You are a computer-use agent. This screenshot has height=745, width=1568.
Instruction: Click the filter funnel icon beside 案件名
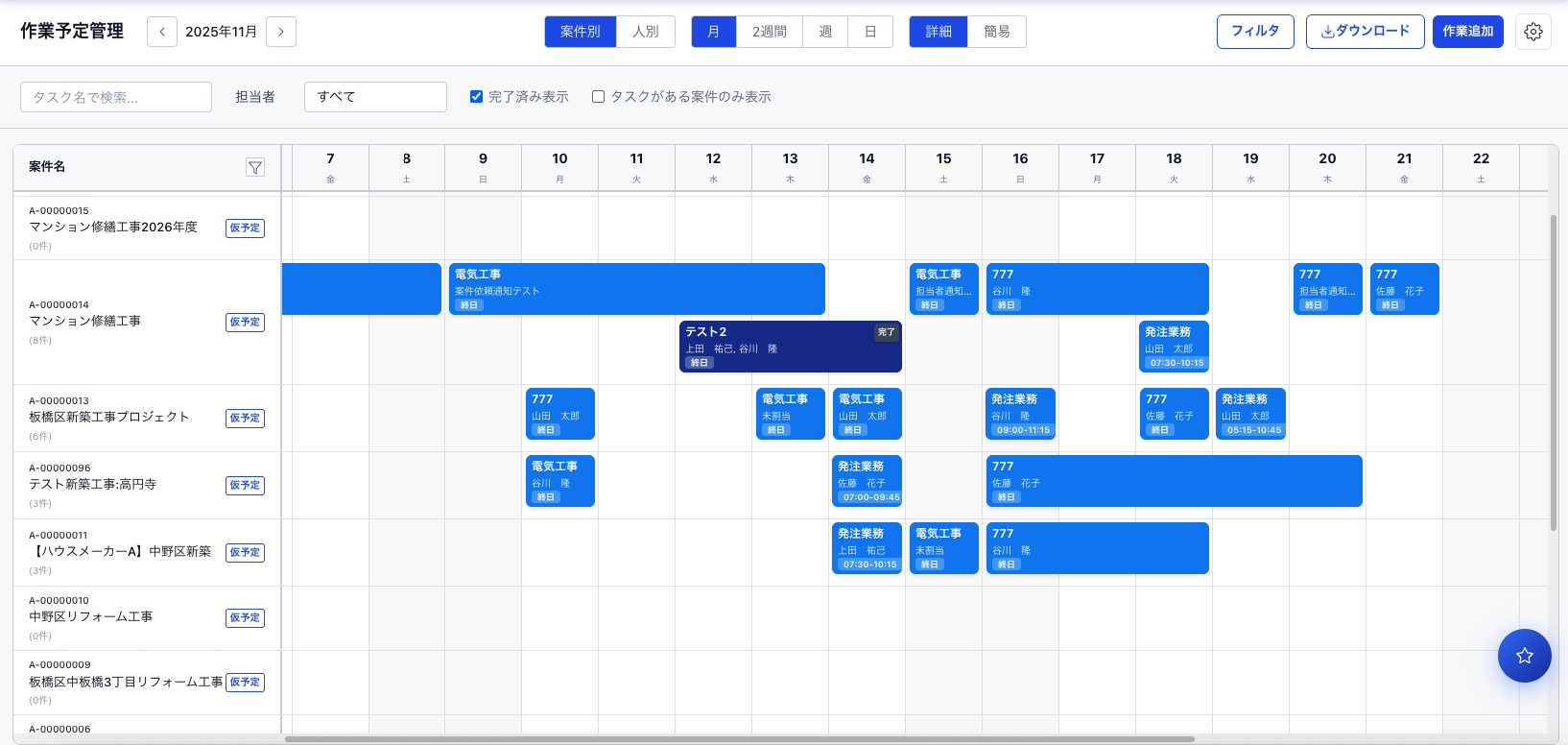coord(255,168)
